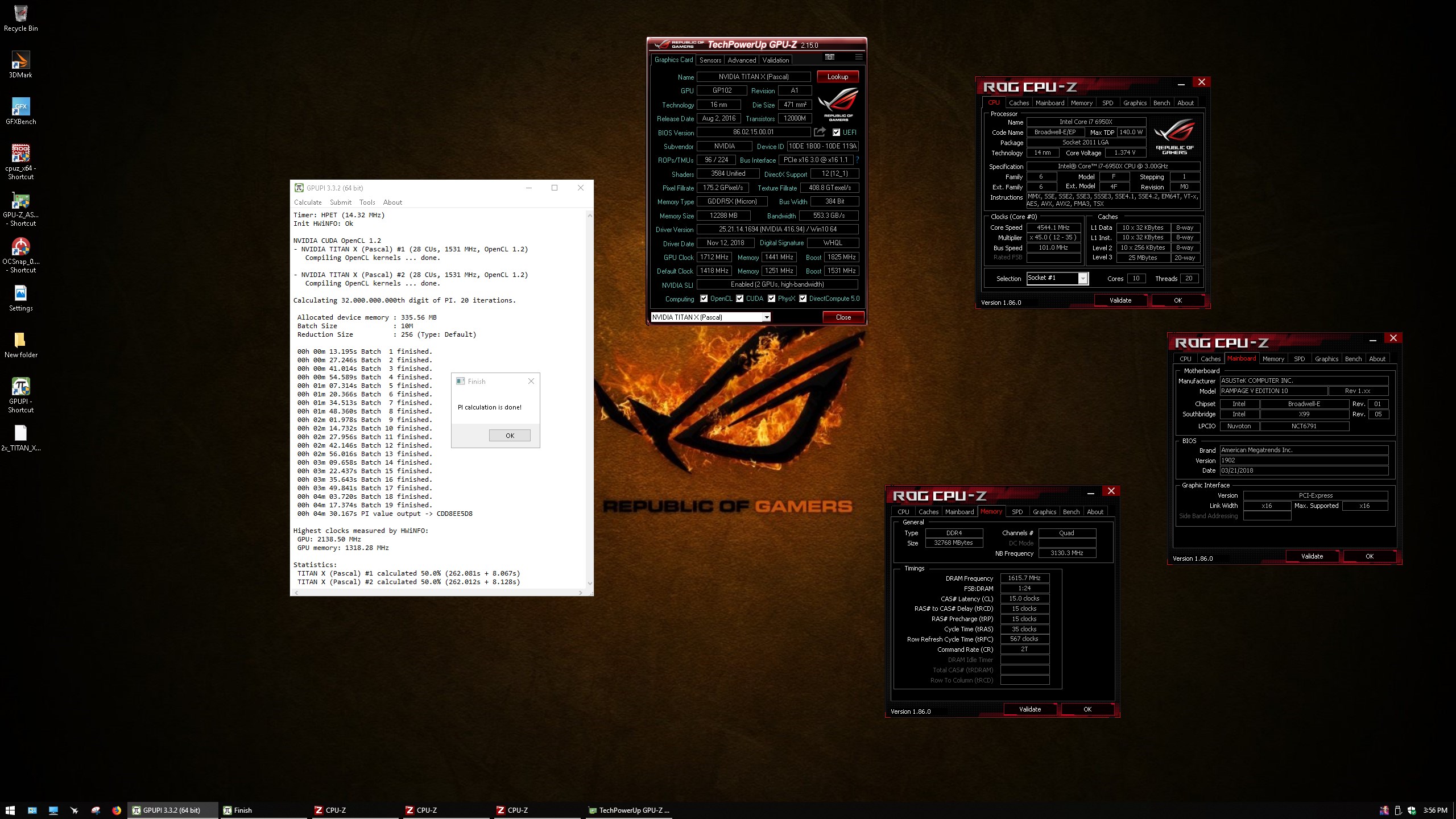This screenshot has height=819, width=1456.
Task: Click Validate in the CPU-Z mainboard window
Action: [x=1312, y=556]
